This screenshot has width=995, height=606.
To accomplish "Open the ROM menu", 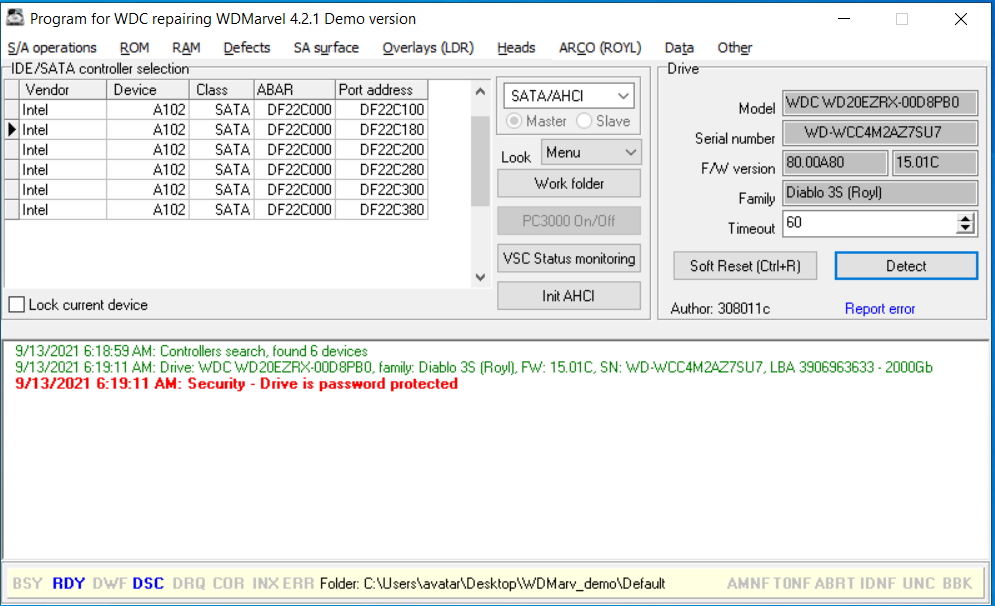I will pos(135,48).
